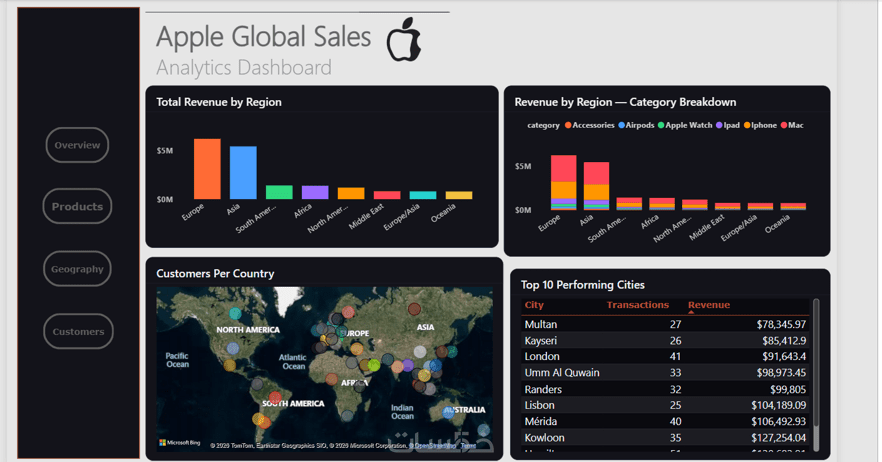Select the blue Asia bar in Total Revenue
Viewport: 882px width, 462px height.
(243, 173)
